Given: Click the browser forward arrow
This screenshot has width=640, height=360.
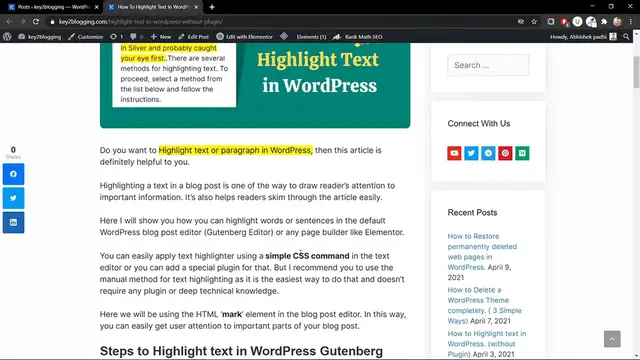Looking at the screenshot, I should click(22, 22).
